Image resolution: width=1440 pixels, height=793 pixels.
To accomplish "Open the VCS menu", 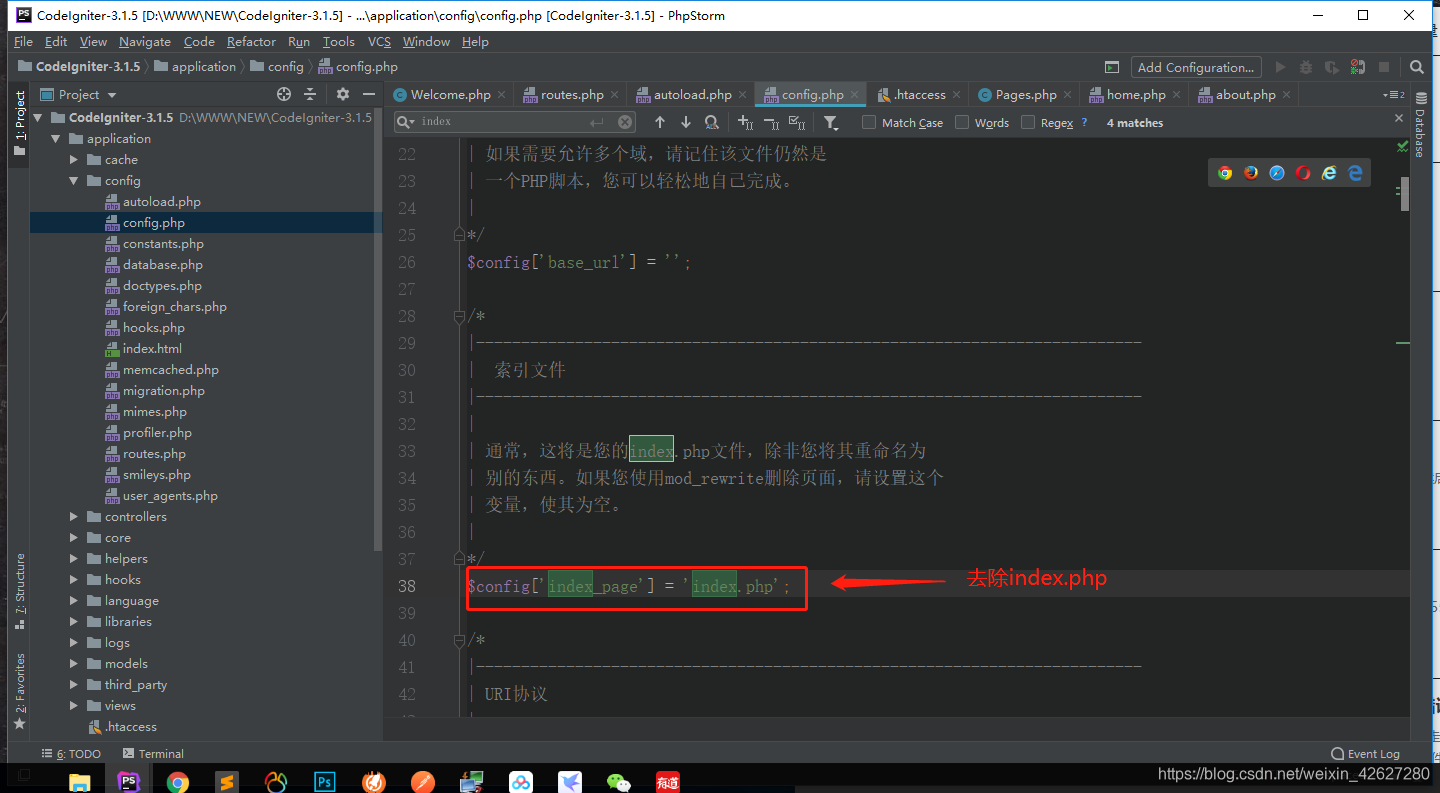I will [x=379, y=41].
